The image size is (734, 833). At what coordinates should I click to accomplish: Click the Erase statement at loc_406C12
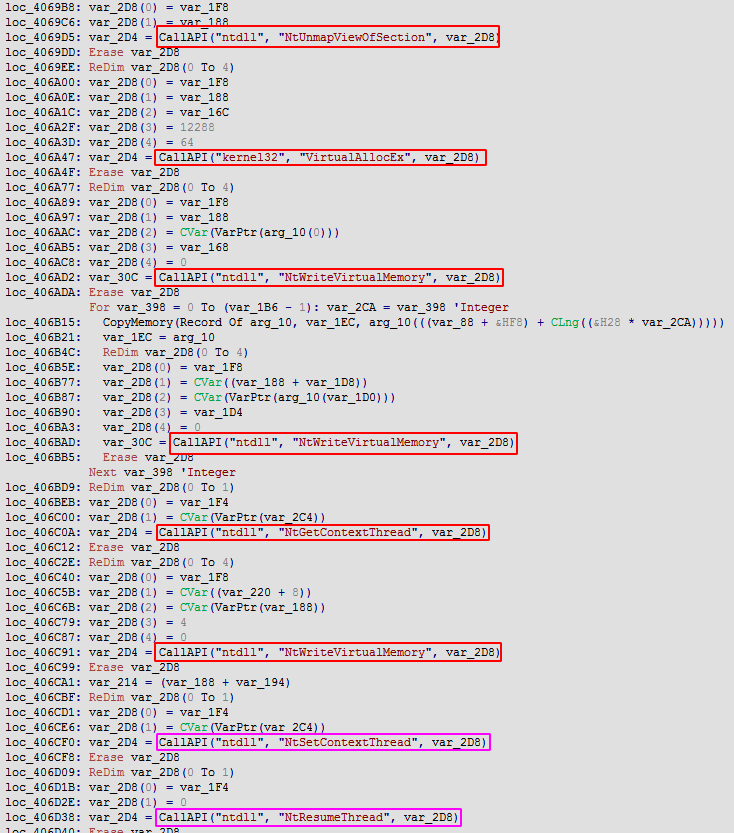[134, 547]
